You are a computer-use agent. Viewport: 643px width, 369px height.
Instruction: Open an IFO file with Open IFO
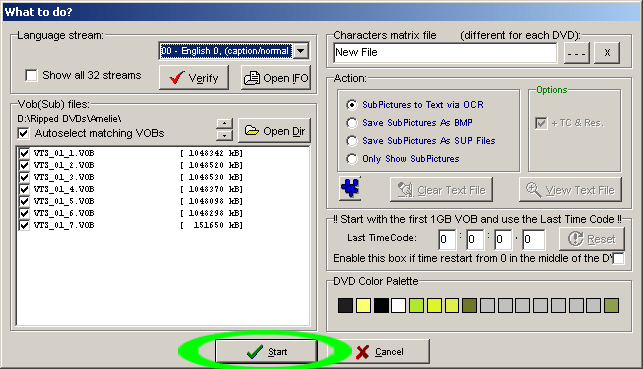tap(276, 77)
